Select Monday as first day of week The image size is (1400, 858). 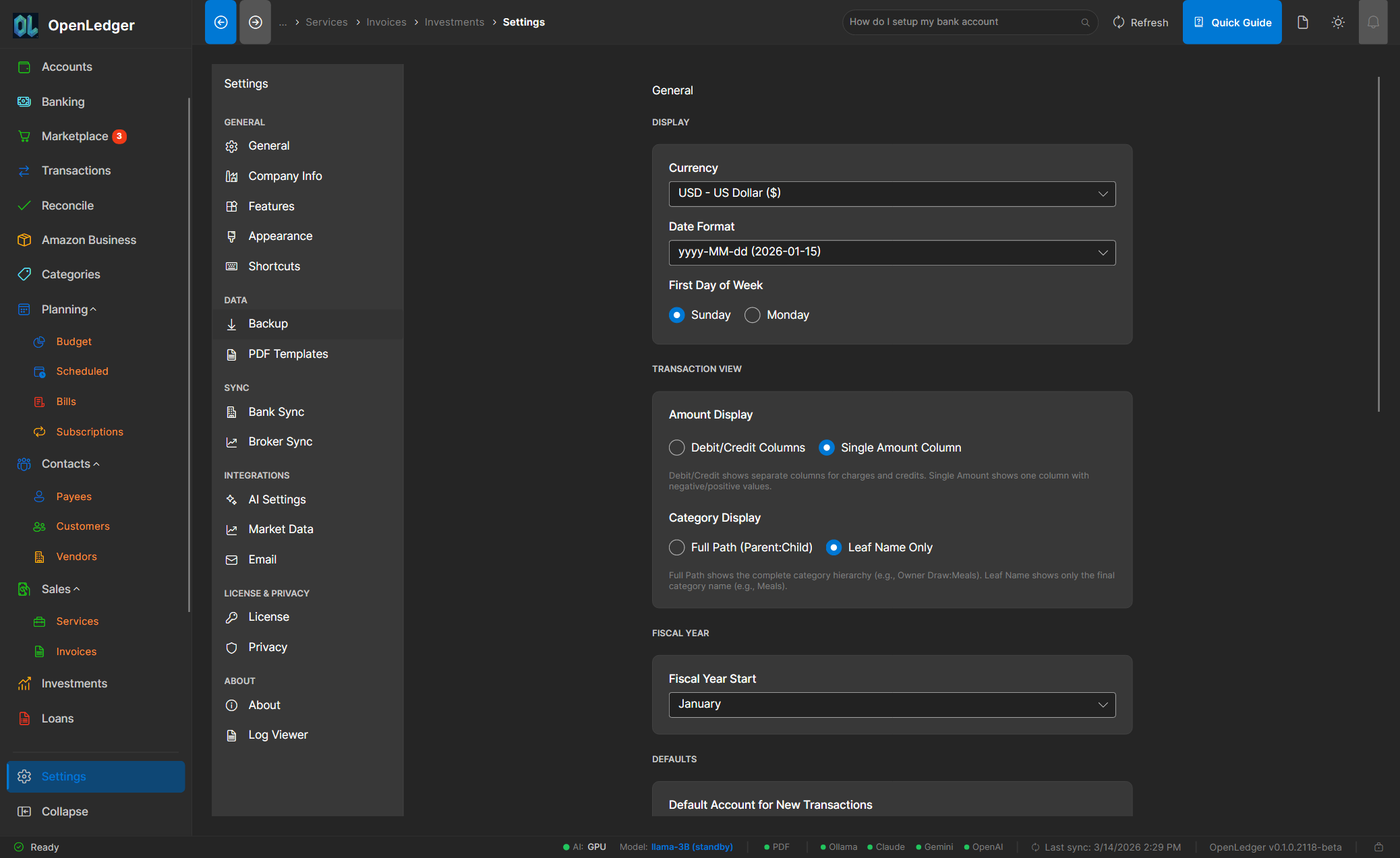[751, 315]
